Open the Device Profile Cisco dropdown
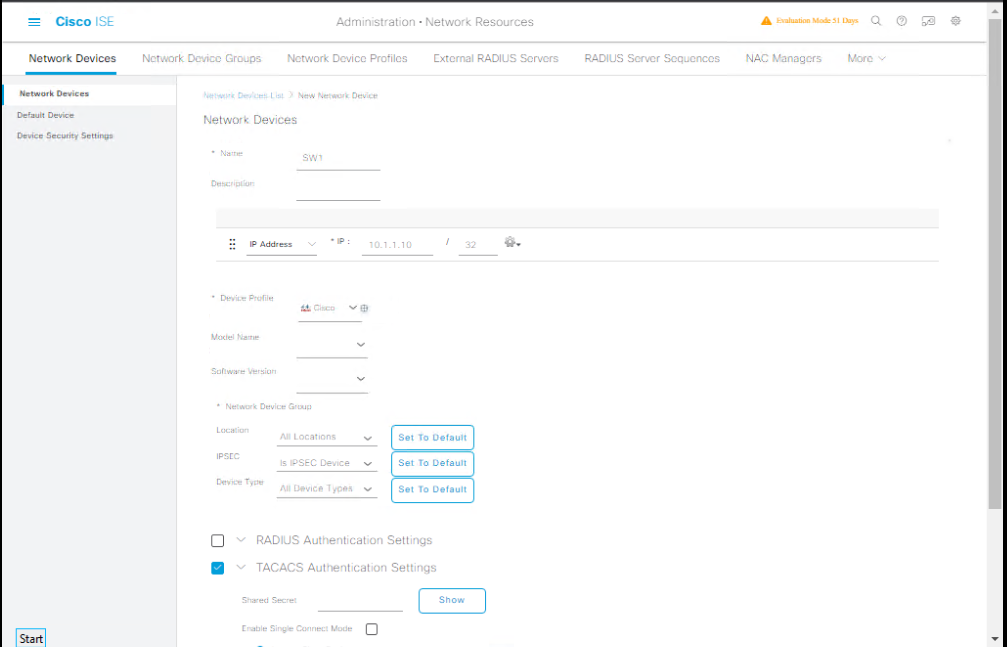This screenshot has height=647, width=1007. pyautogui.click(x=328, y=308)
